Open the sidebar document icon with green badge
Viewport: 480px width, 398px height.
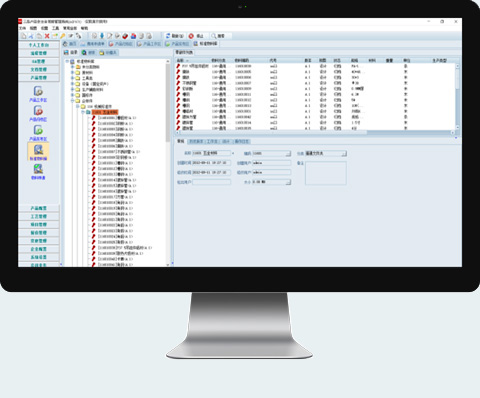coord(38,133)
